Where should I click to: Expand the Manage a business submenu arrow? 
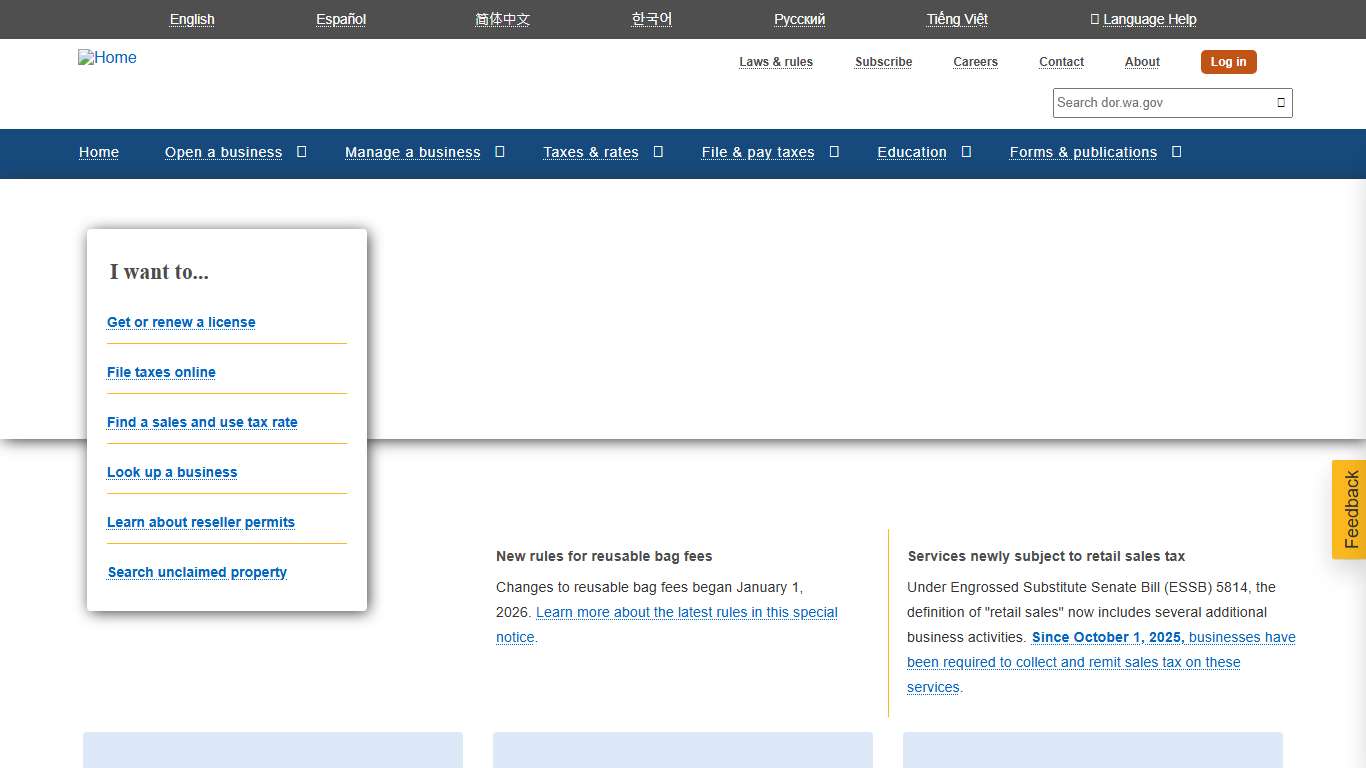[500, 152]
